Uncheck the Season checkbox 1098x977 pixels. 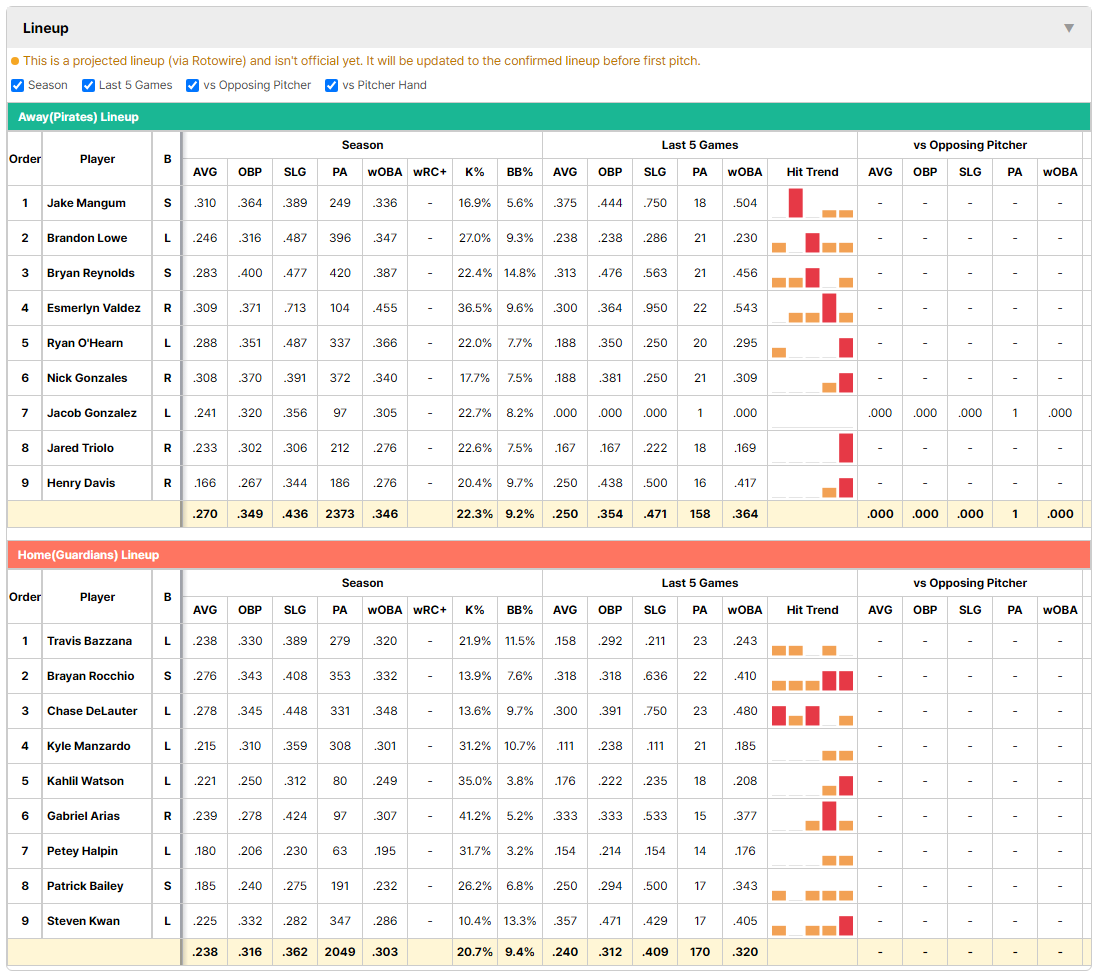18,85
